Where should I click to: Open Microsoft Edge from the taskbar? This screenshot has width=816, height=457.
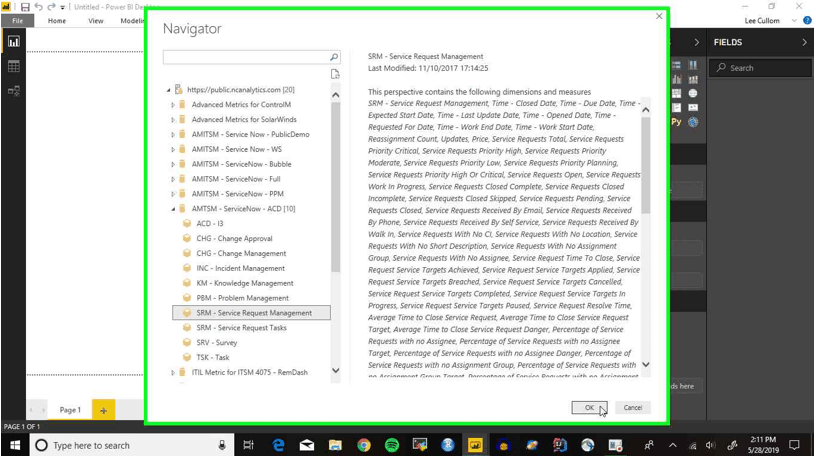[278, 445]
